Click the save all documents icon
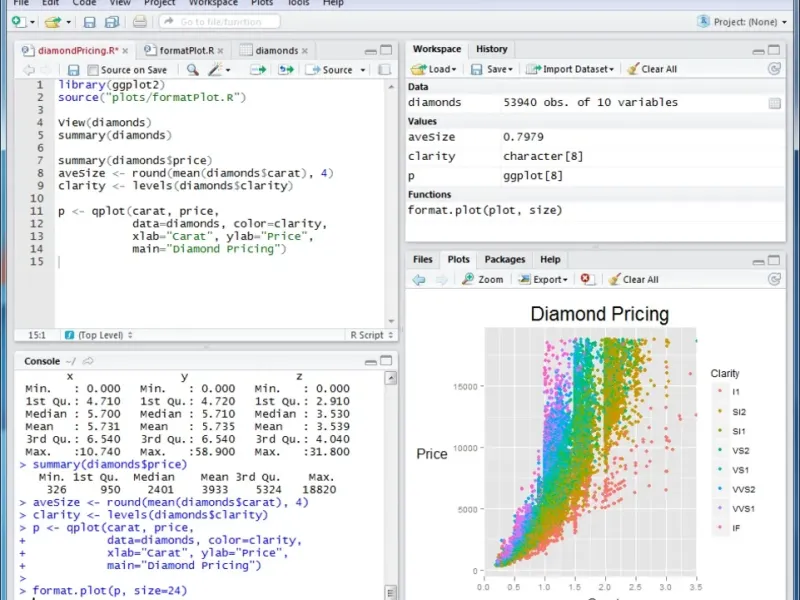This screenshot has width=800, height=600. click(x=112, y=22)
